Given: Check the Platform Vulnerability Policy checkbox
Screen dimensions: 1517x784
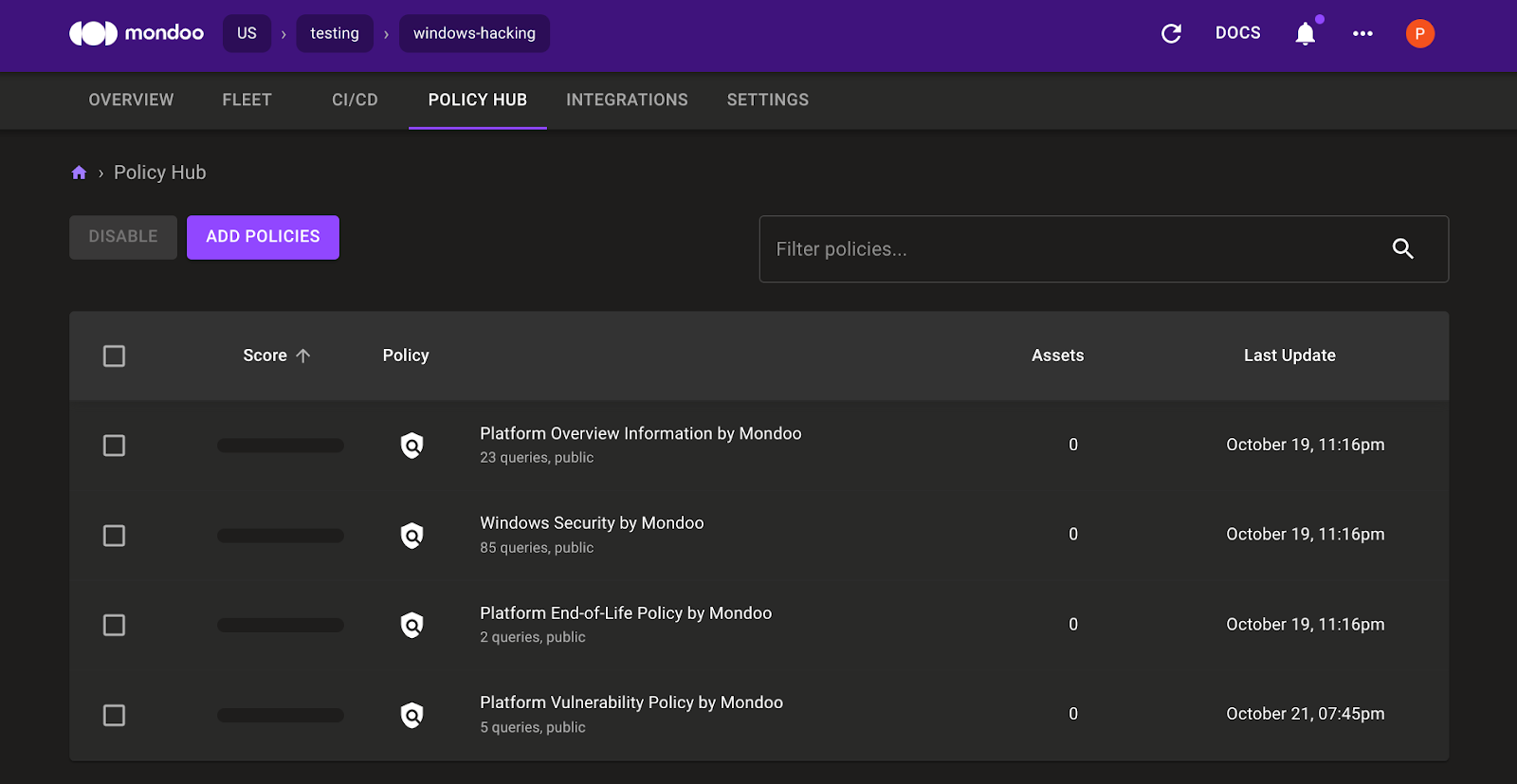Looking at the screenshot, I should pyautogui.click(x=114, y=715).
